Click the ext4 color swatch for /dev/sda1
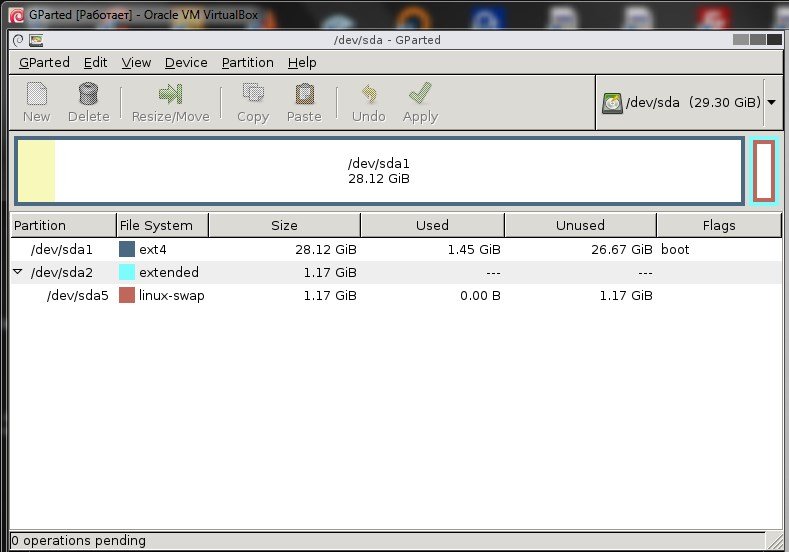Viewport: 789px width, 552px height. [127, 249]
